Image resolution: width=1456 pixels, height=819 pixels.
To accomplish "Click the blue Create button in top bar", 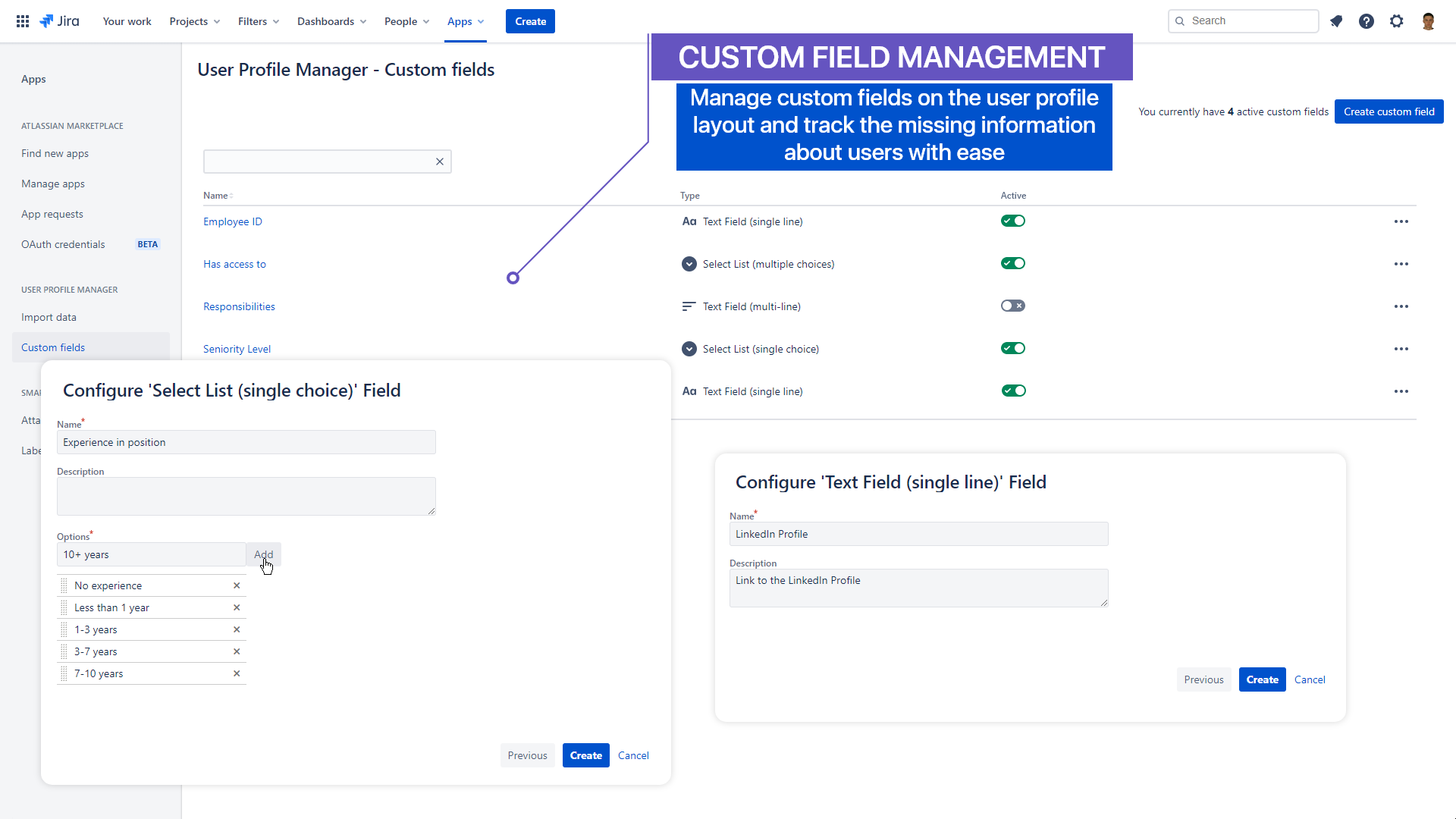I will tap(530, 21).
